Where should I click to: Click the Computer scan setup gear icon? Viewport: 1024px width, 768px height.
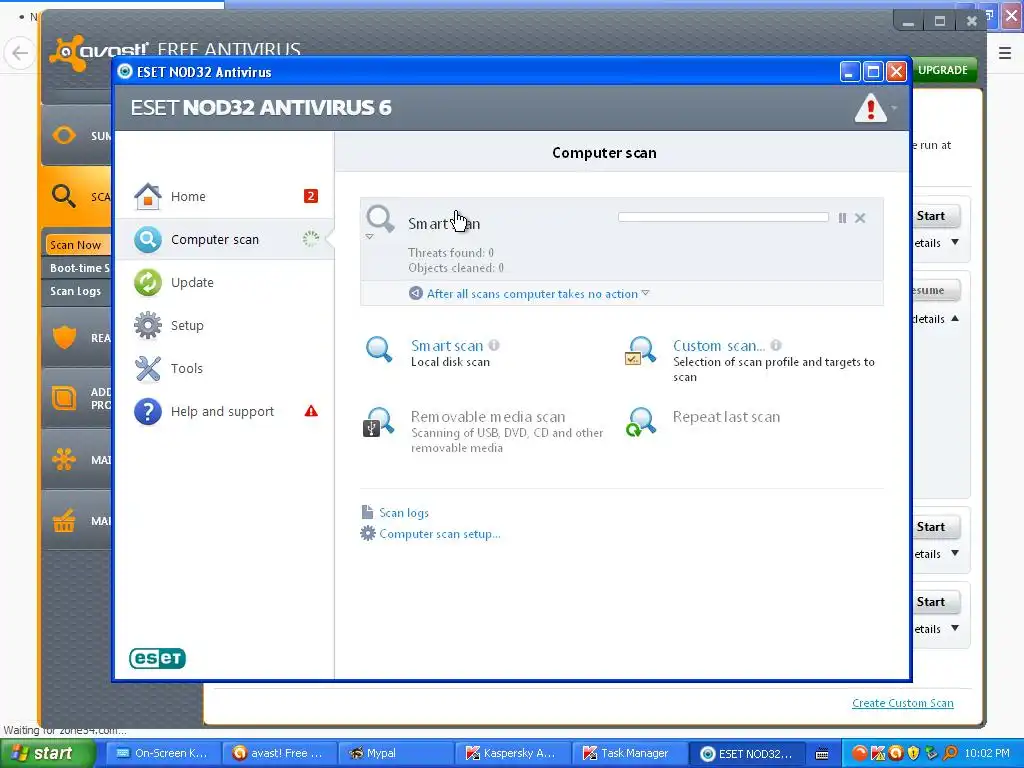368,534
